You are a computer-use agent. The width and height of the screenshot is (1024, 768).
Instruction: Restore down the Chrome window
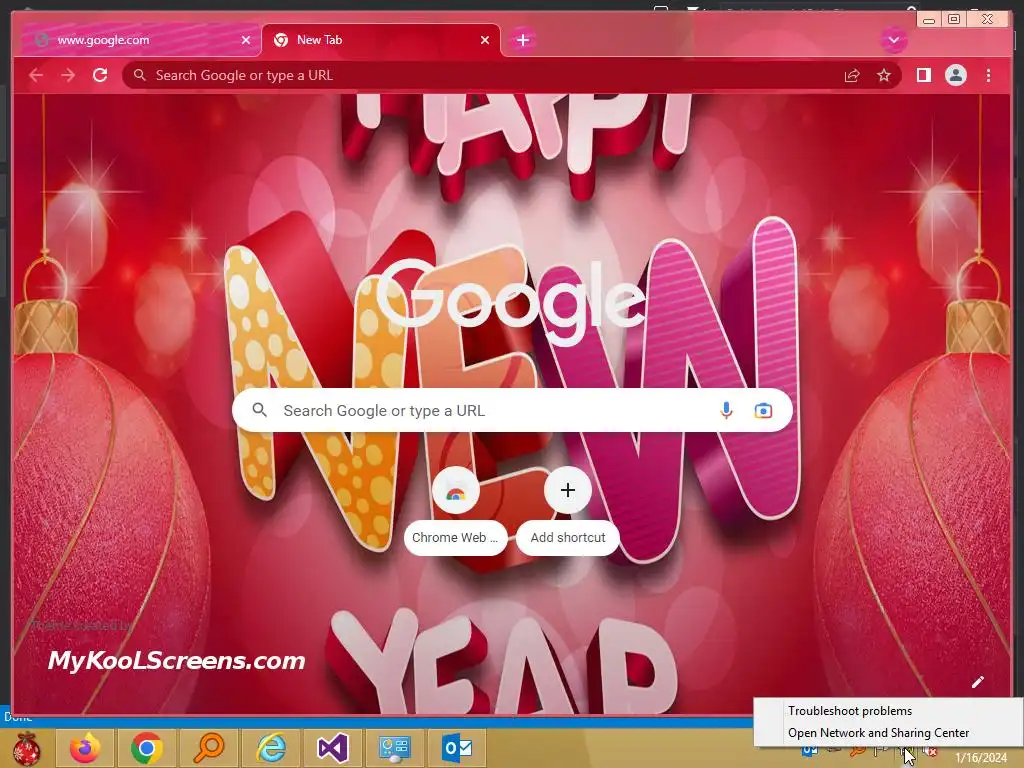954,19
